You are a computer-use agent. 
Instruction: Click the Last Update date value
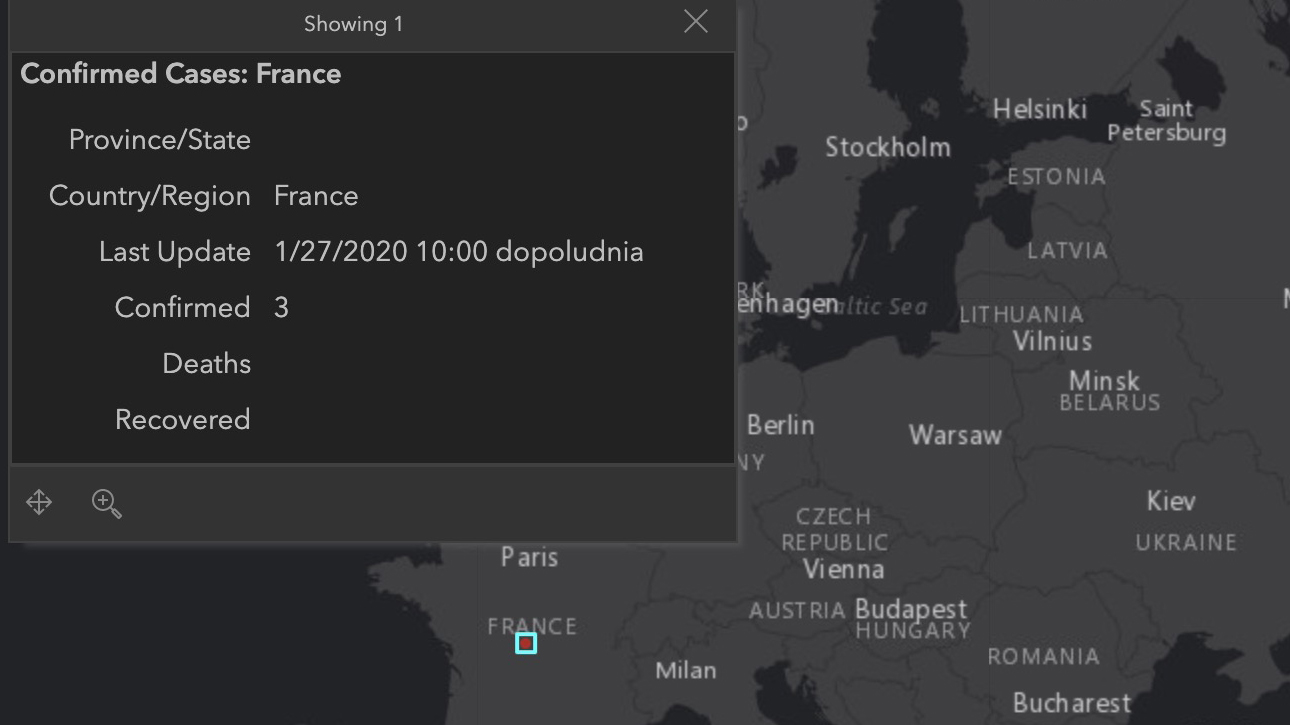coord(459,252)
